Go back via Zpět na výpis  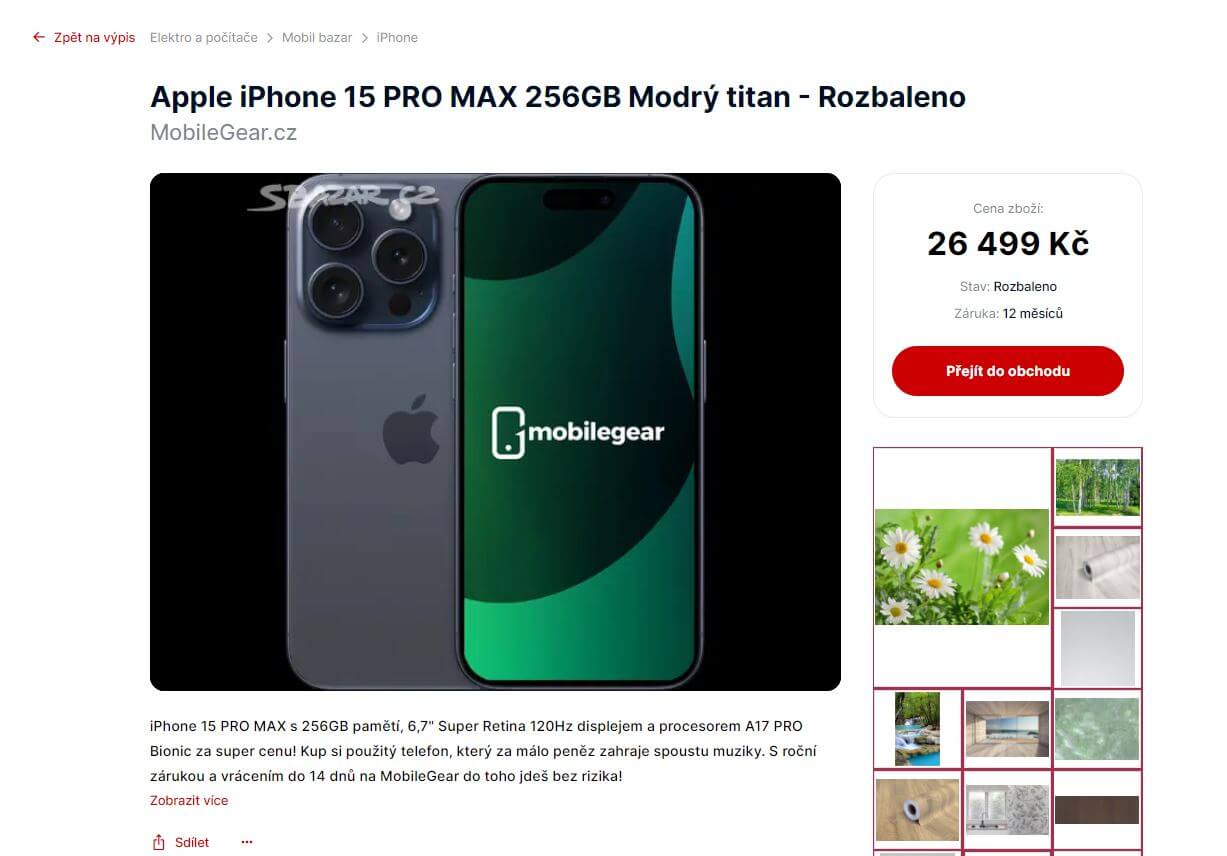click(x=94, y=37)
